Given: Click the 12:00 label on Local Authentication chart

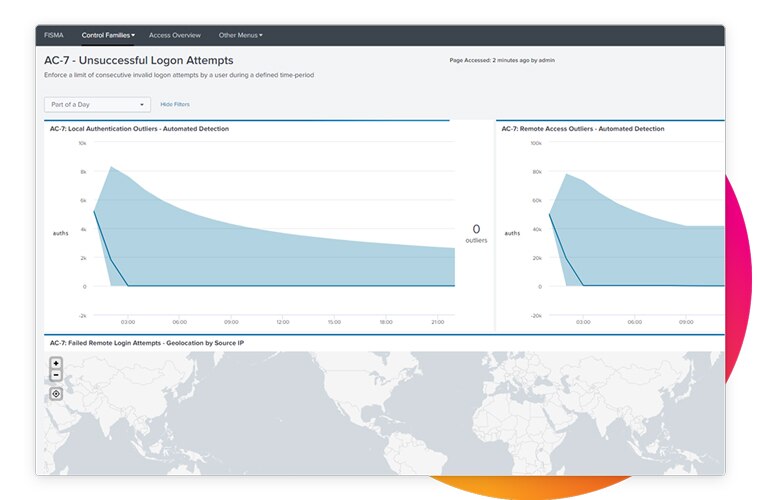Looking at the screenshot, I should (283, 322).
